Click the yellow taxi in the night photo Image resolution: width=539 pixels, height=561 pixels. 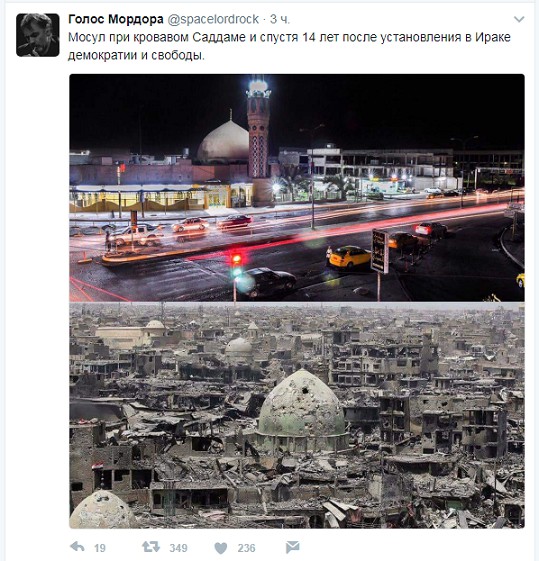[349, 257]
